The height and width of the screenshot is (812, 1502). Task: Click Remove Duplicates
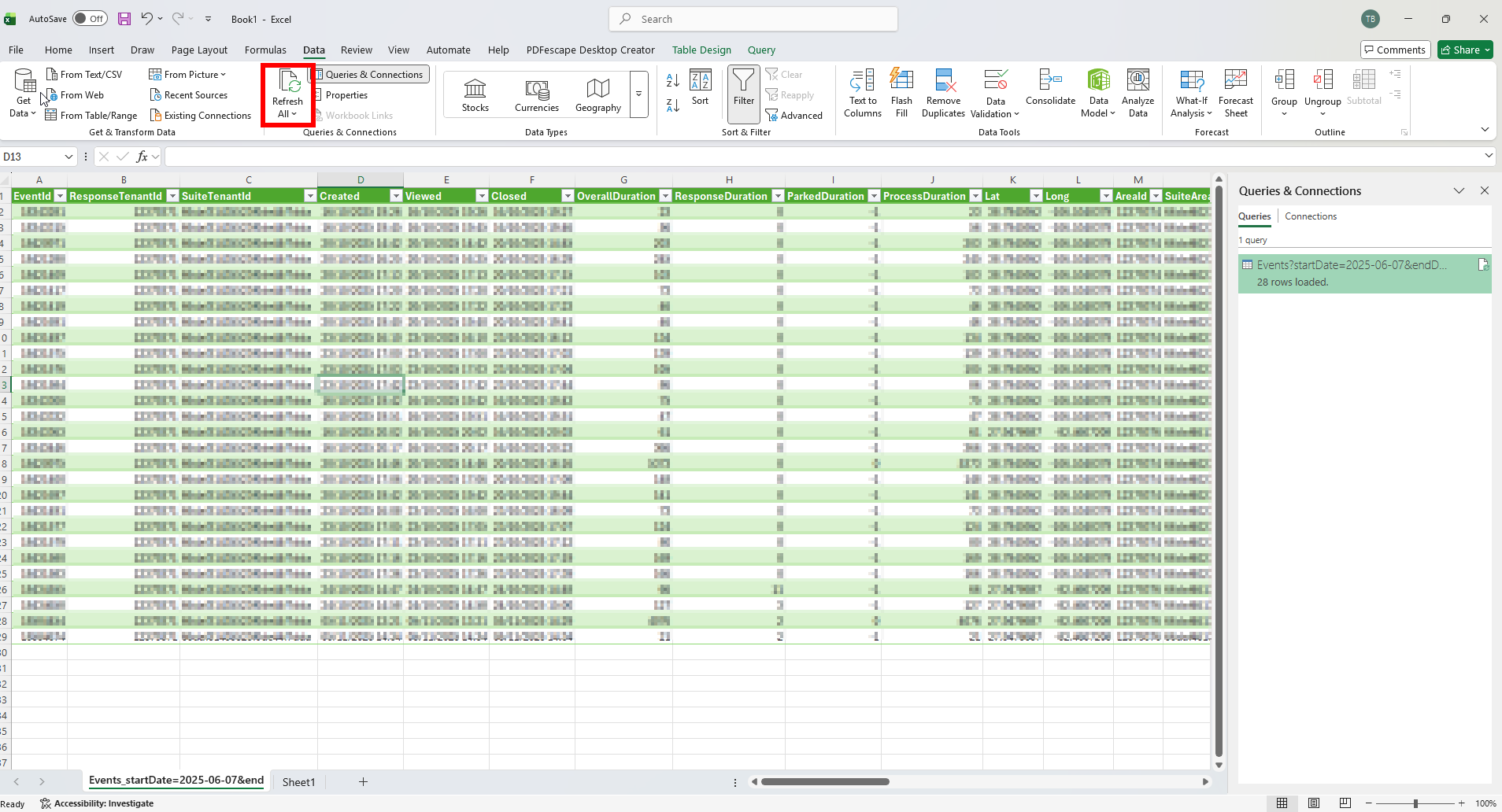pos(944,94)
